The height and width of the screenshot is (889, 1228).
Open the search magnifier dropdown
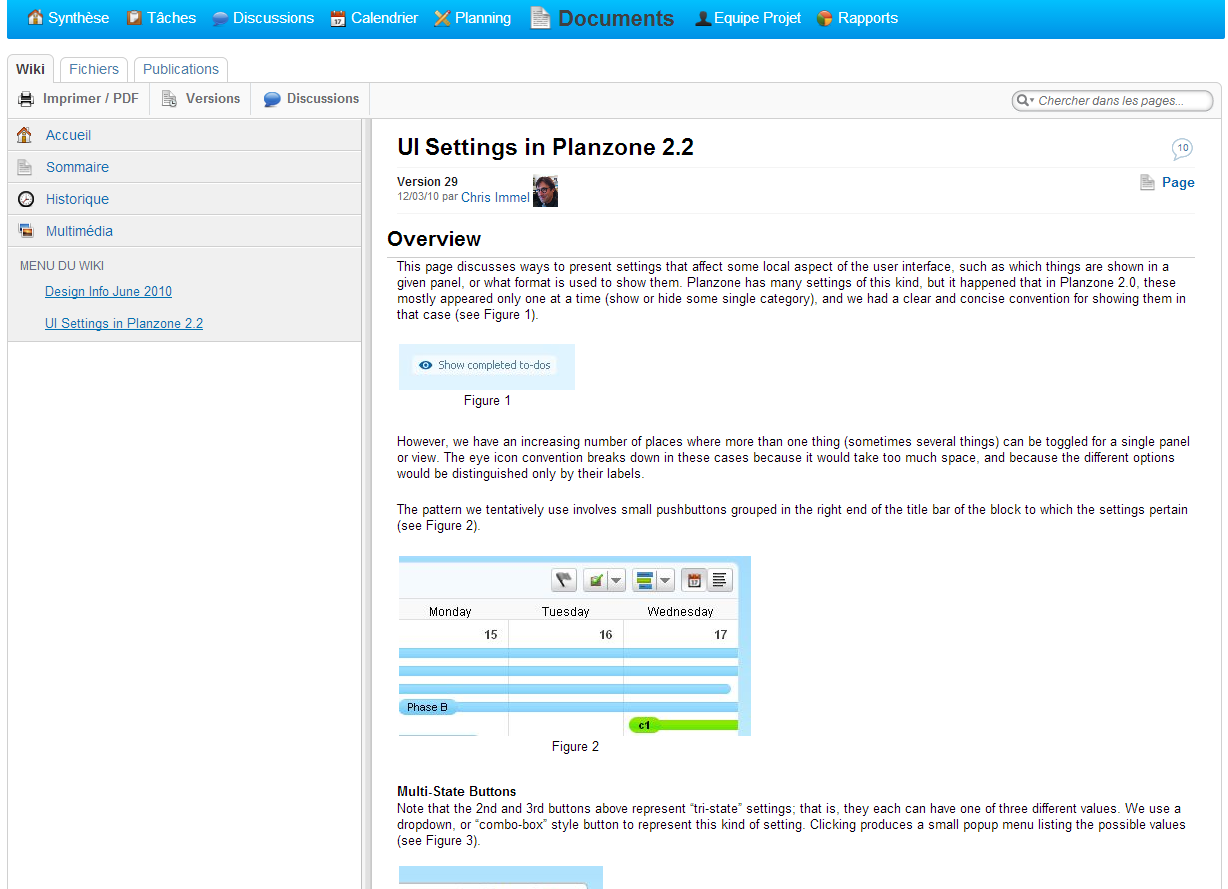[x=1024, y=100]
